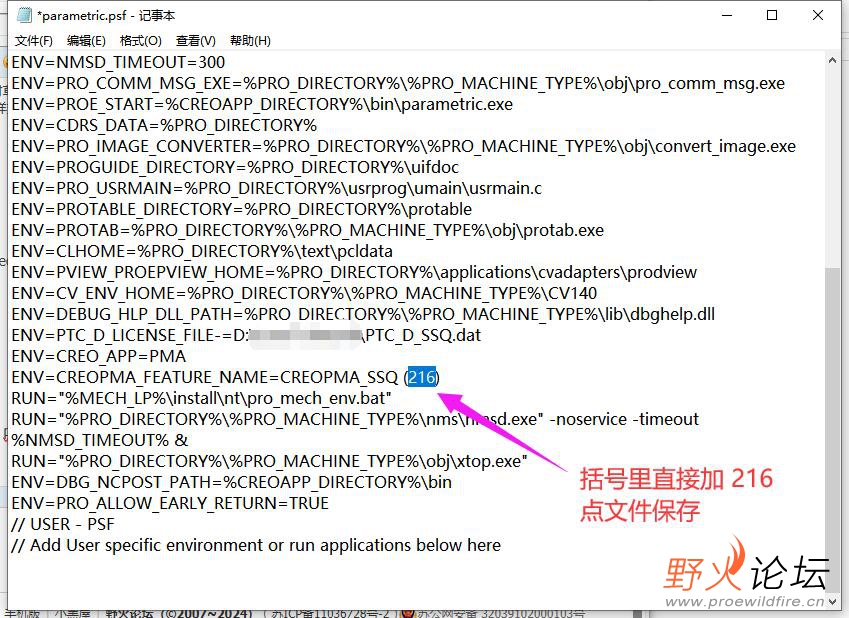Open the 文件(F) menu

tap(34, 41)
